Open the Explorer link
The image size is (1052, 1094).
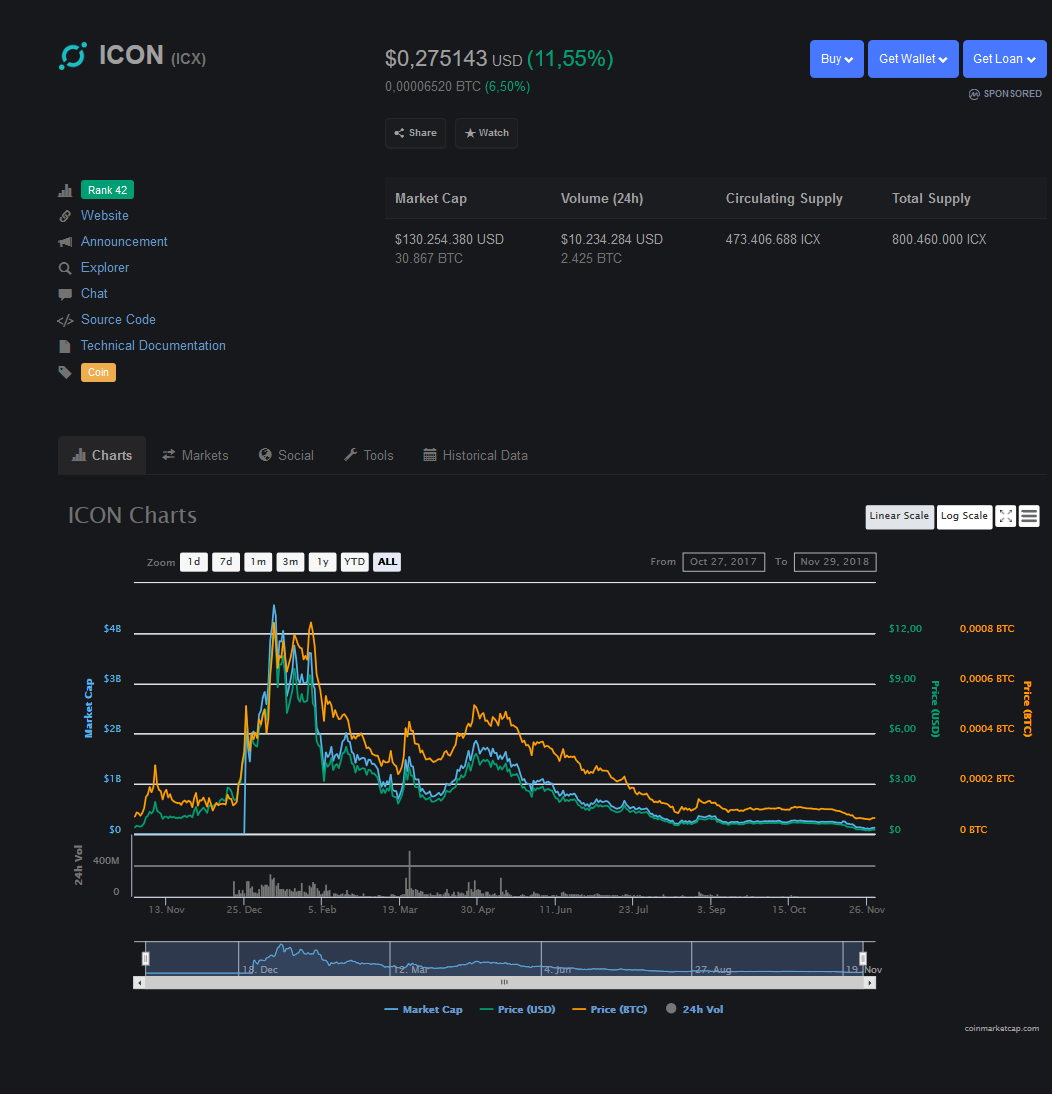105,267
